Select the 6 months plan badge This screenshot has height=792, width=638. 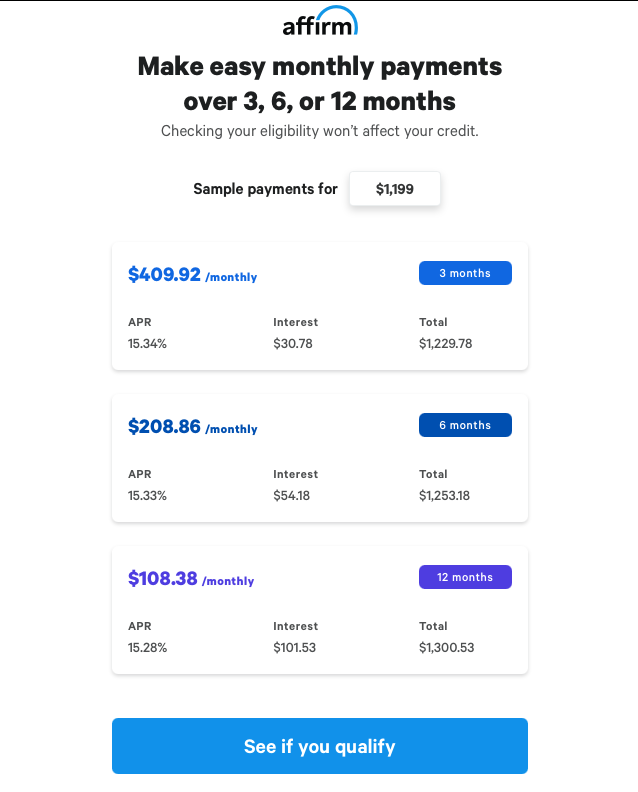[x=465, y=425]
